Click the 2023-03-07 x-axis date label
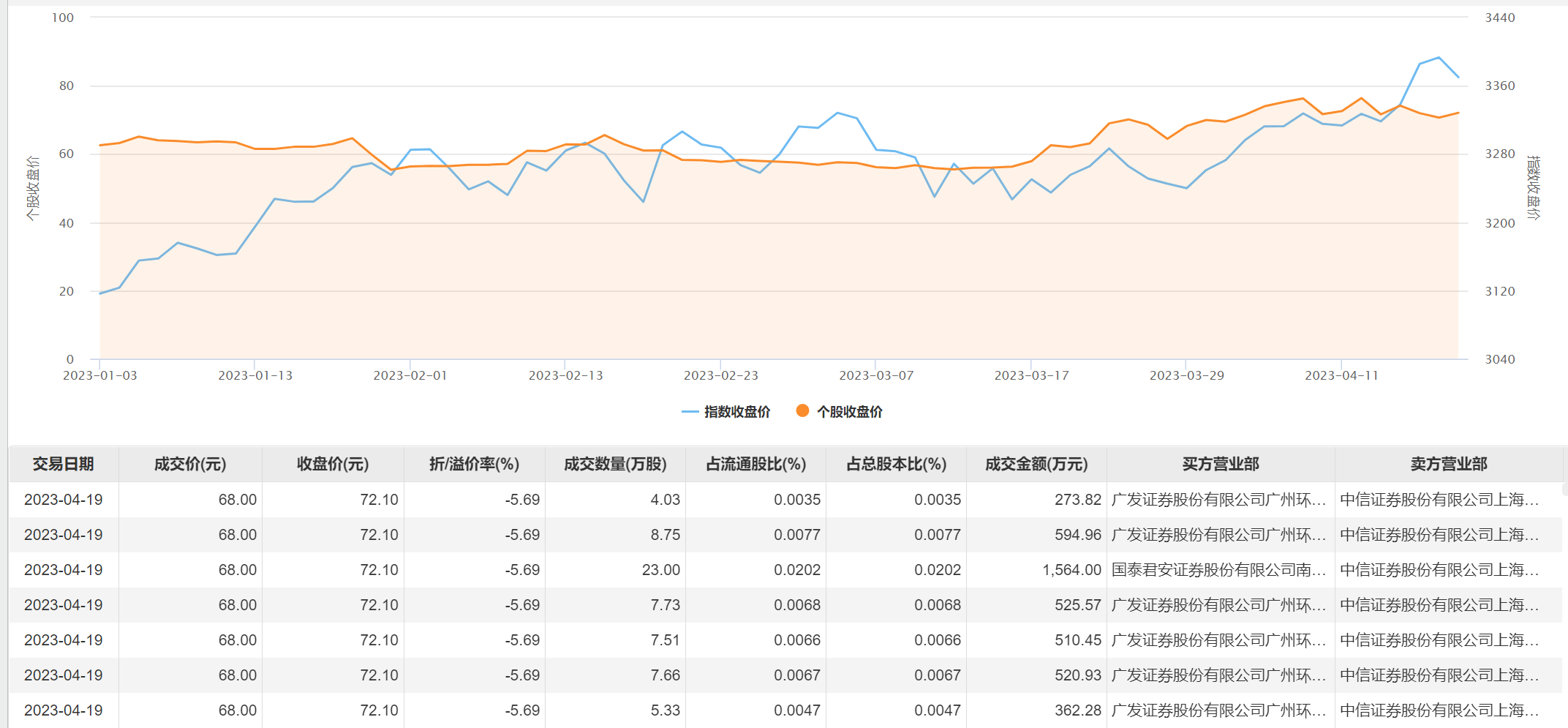 [x=876, y=376]
